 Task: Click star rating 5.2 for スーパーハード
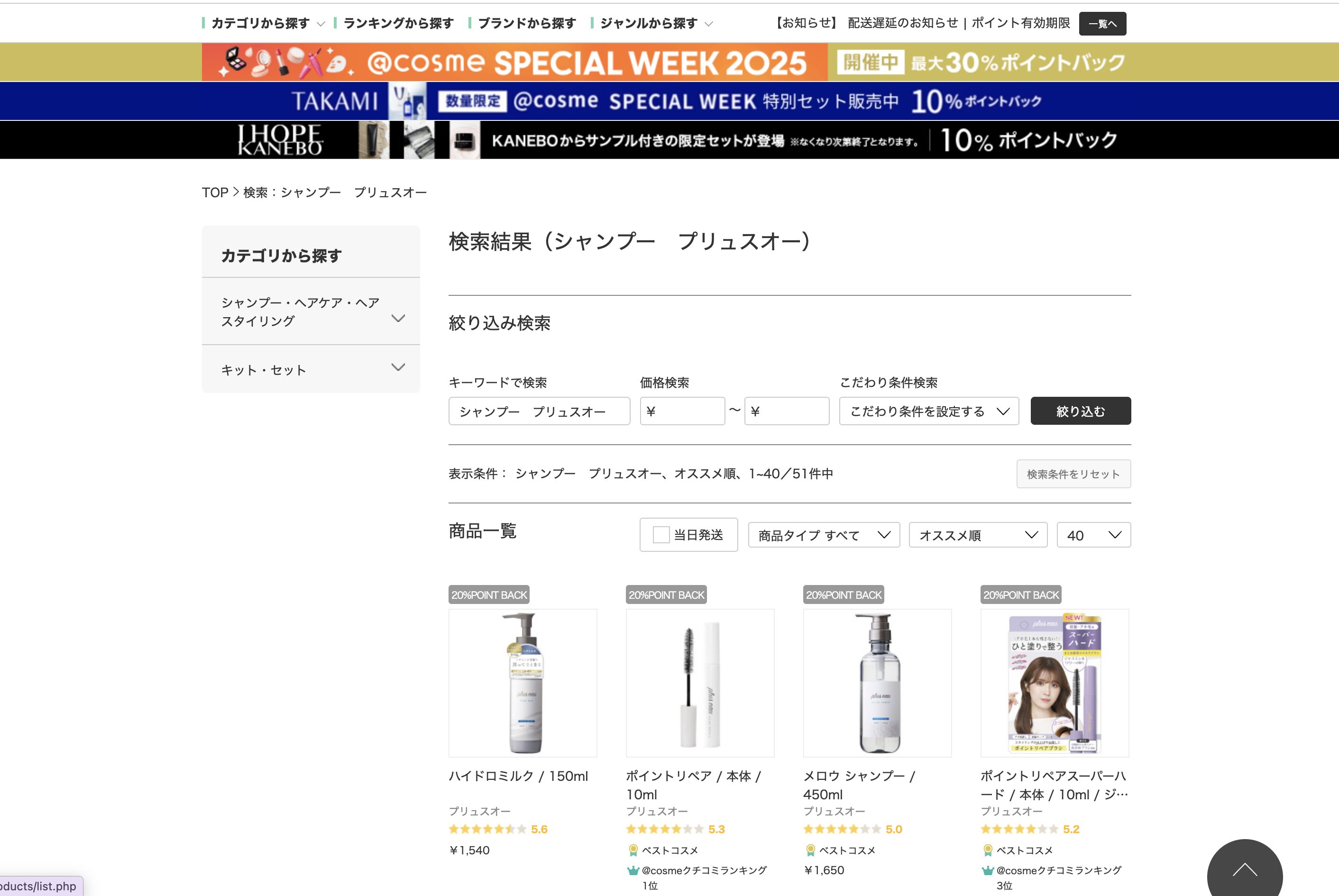pyautogui.click(x=1030, y=829)
